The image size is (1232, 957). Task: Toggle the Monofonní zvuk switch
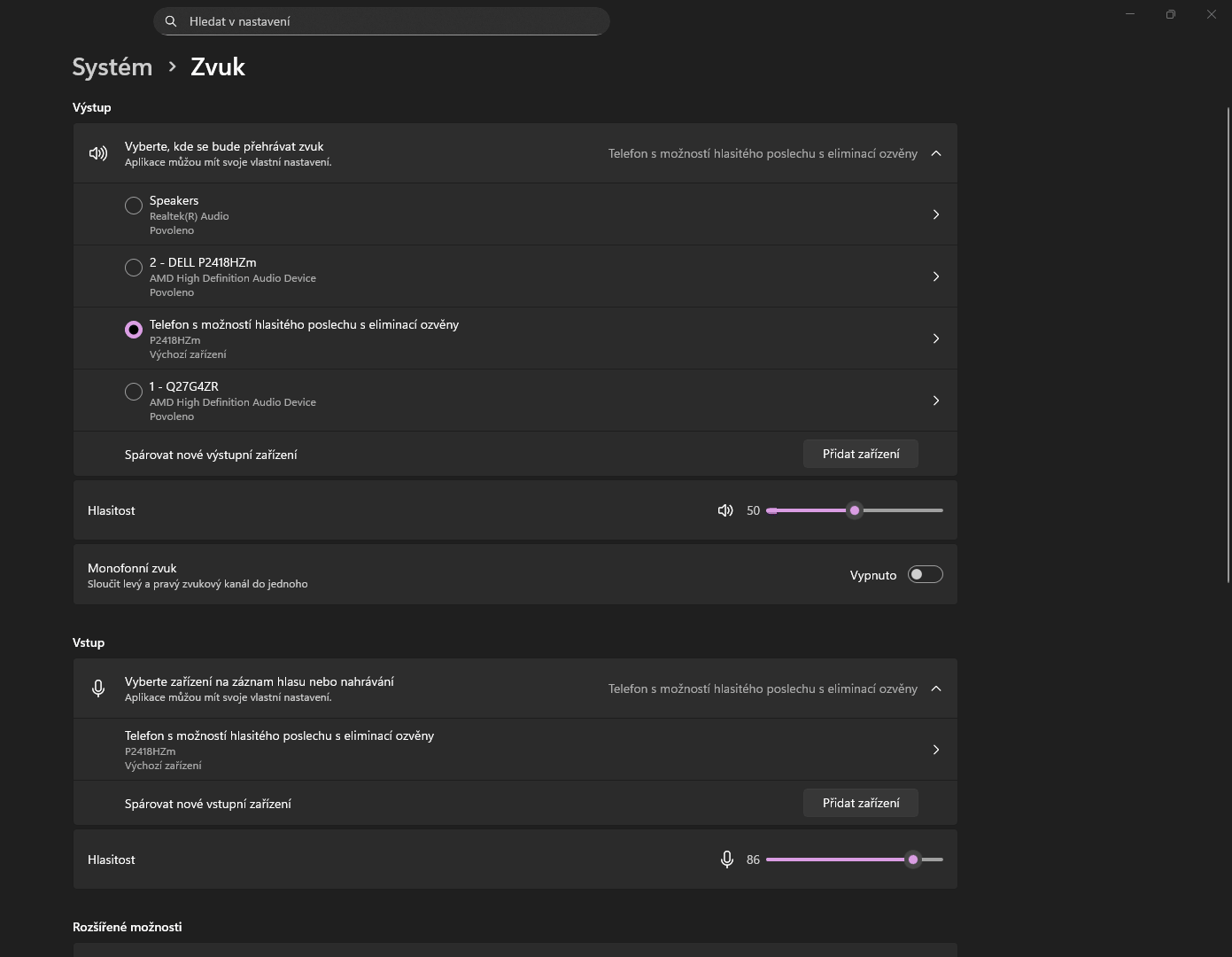[925, 575]
